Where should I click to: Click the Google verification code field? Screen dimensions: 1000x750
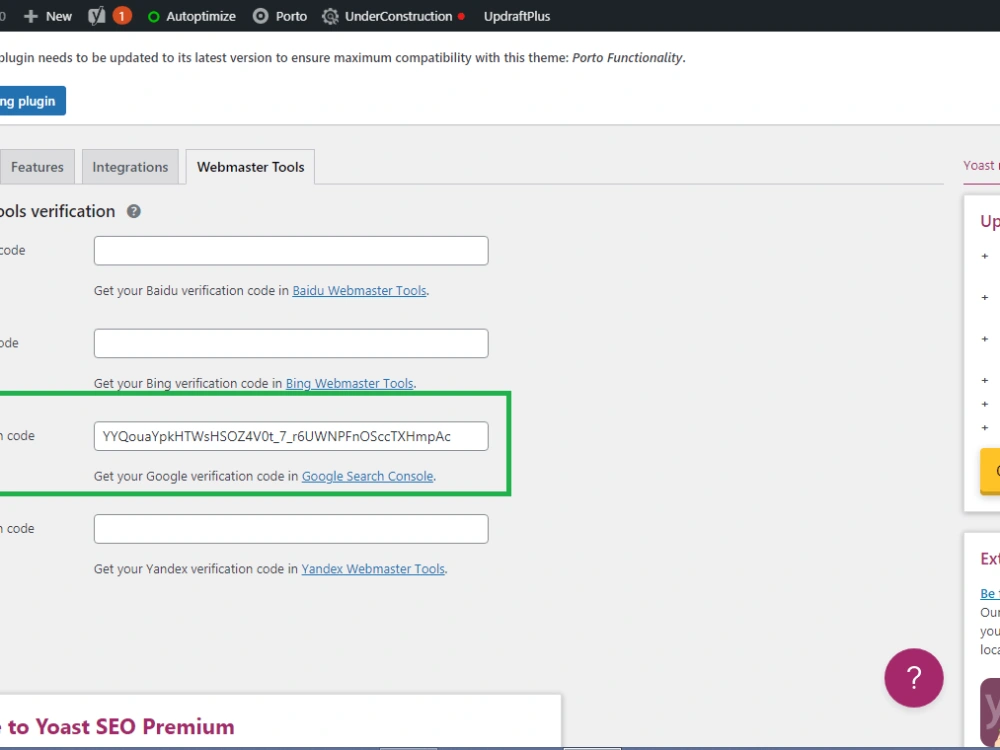pos(291,436)
